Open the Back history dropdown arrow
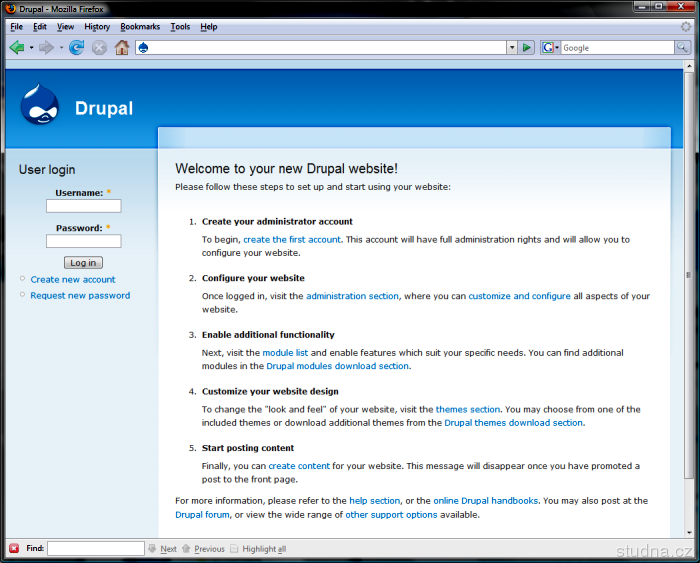Image resolution: width=700 pixels, height=563 pixels. click(31, 47)
